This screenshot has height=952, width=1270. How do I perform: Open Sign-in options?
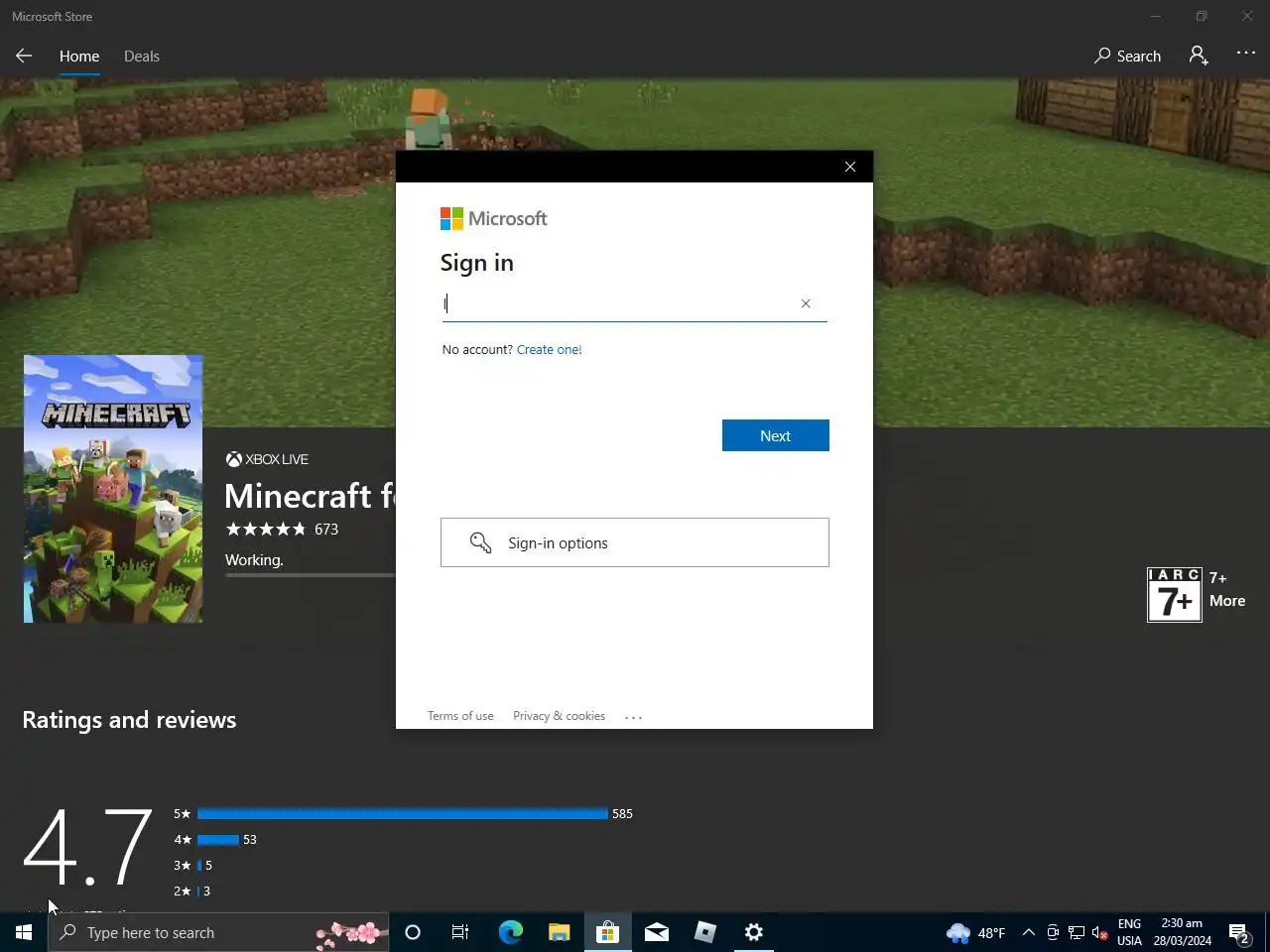tap(635, 542)
